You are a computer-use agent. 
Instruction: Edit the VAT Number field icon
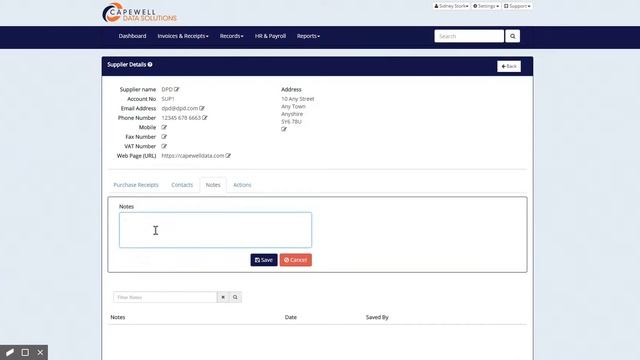pos(164,146)
